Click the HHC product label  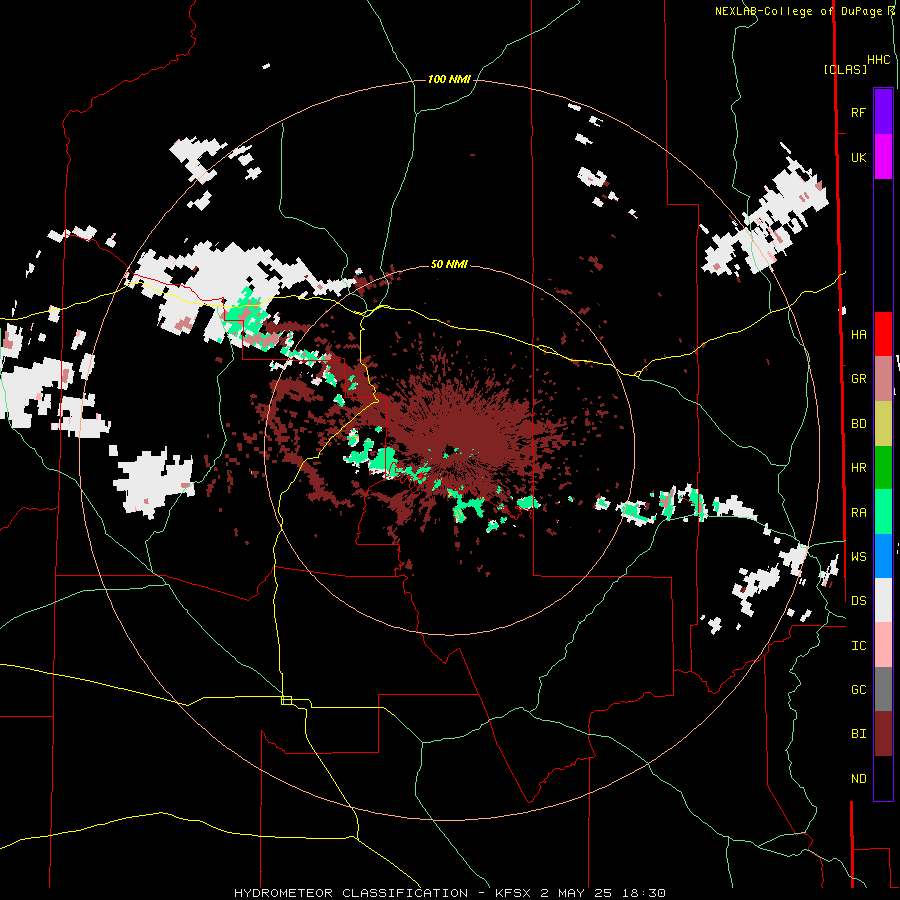click(879, 60)
